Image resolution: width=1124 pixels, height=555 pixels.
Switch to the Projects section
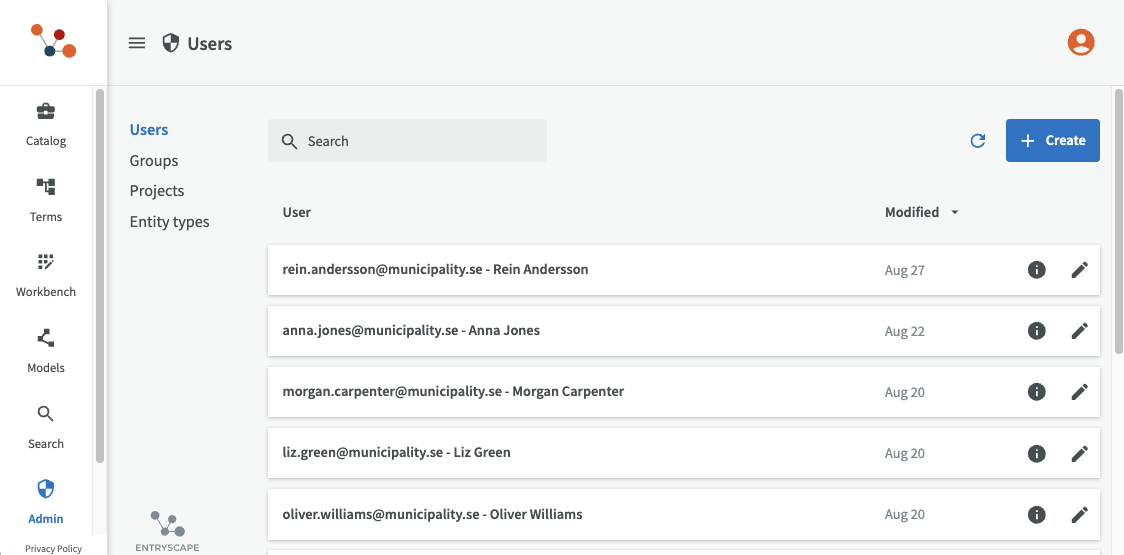click(x=157, y=191)
